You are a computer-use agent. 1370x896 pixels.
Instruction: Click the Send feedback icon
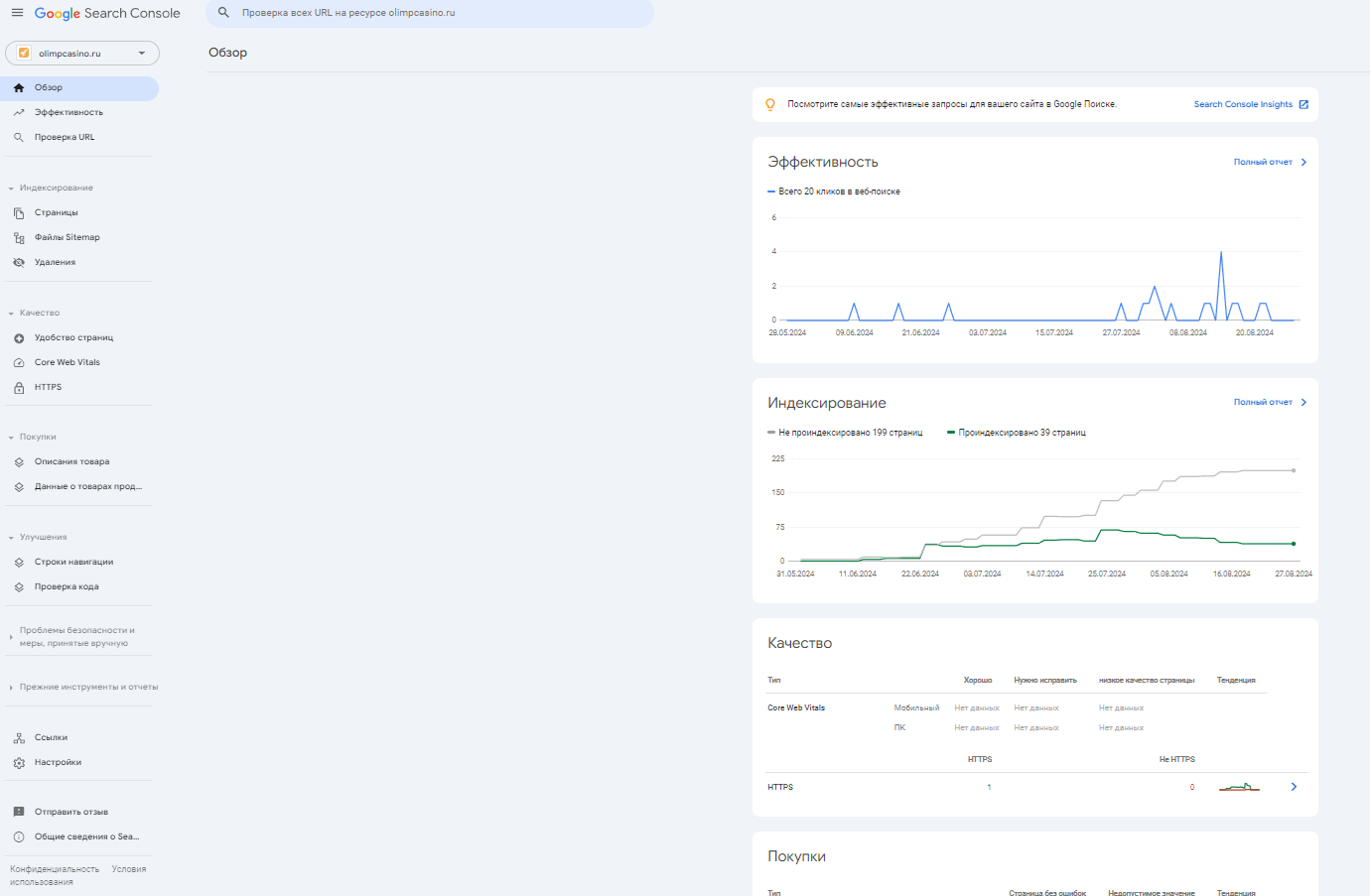pos(19,812)
